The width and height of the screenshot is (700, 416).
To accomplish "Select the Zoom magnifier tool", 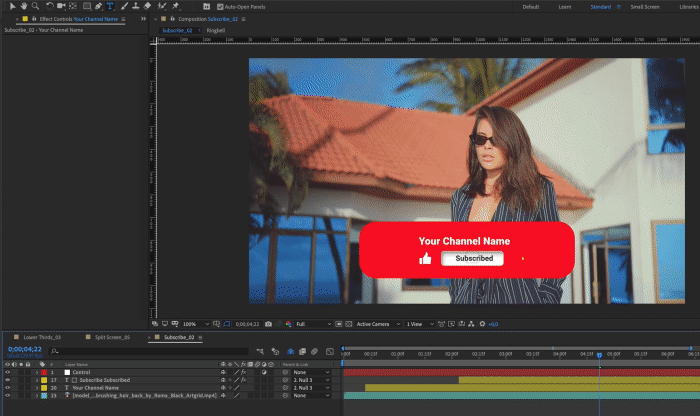I will point(35,6).
